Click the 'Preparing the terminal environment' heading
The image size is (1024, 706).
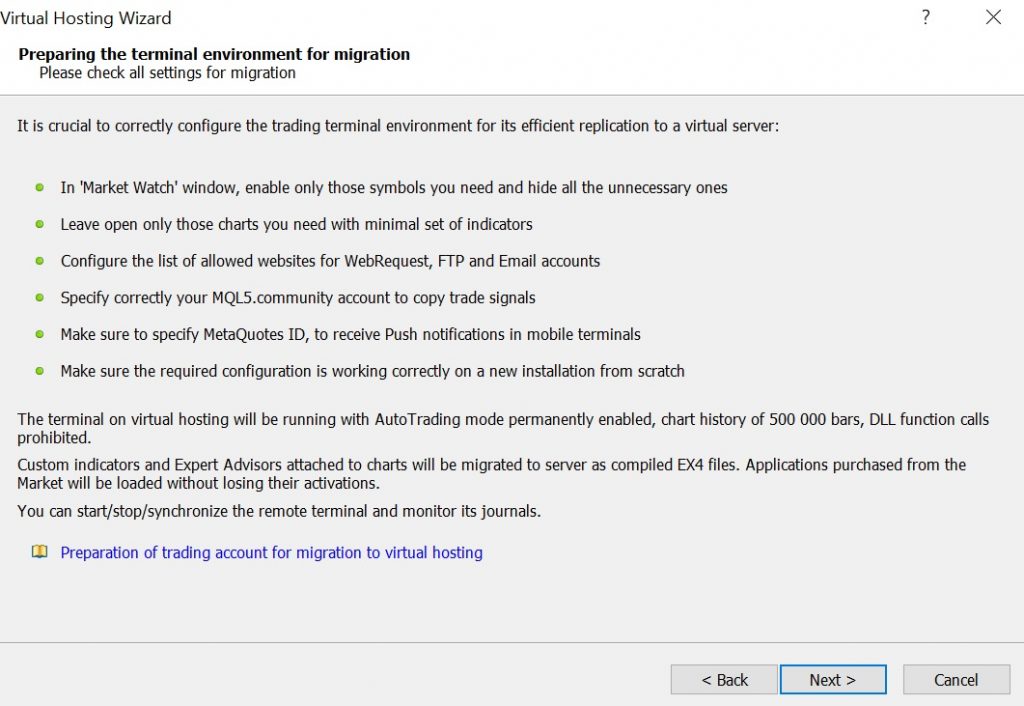[x=214, y=54]
